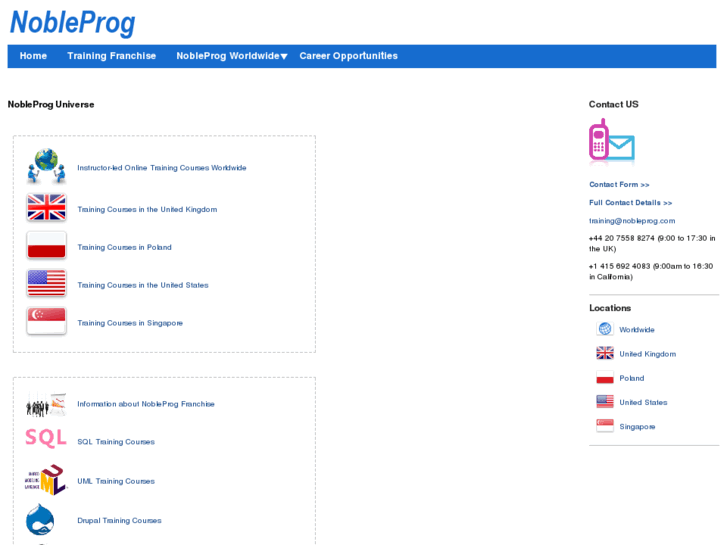Screen dimensions: 727x545
Task: Open Training Courses in the United Kingdom
Action: coord(147,209)
